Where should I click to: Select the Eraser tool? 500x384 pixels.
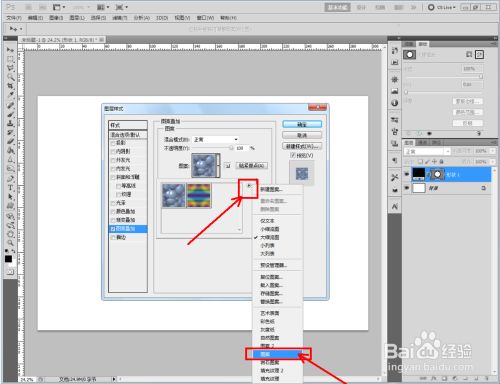[x=10, y=141]
